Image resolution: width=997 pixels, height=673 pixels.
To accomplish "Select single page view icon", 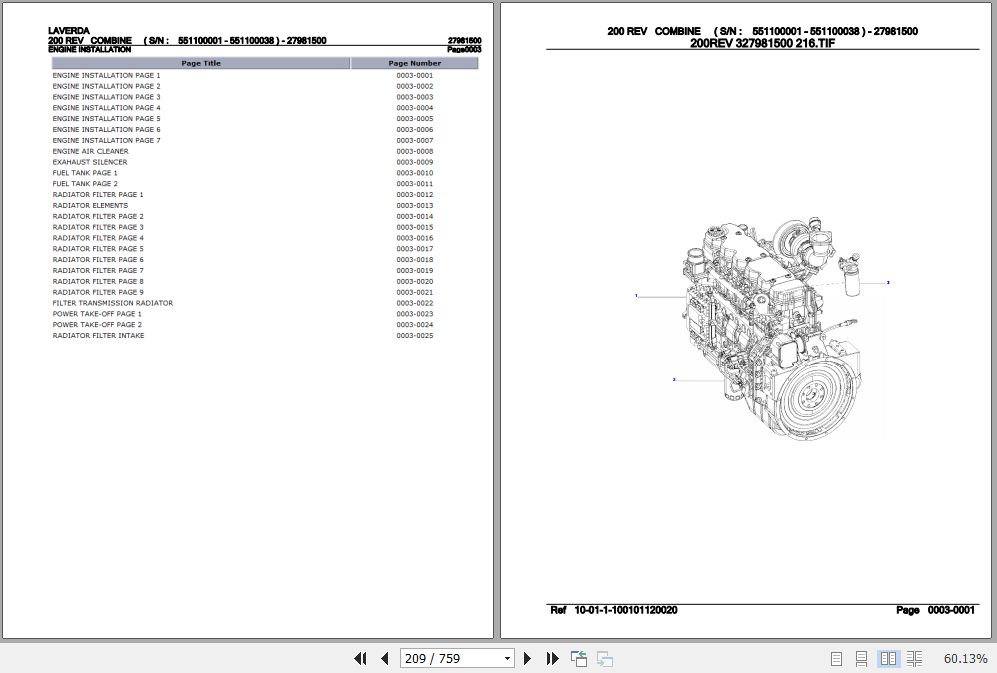I will point(838,658).
